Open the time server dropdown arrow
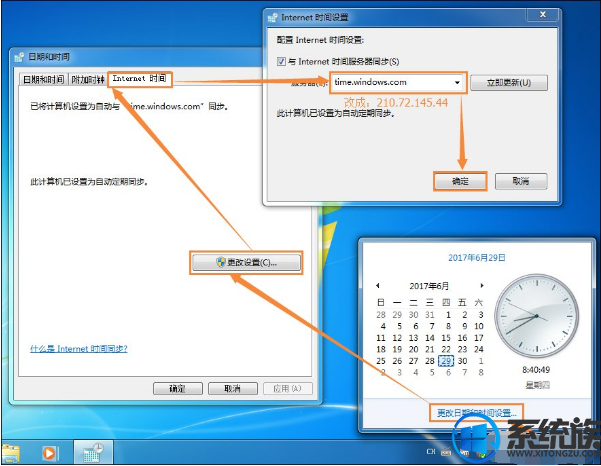 (x=457, y=82)
